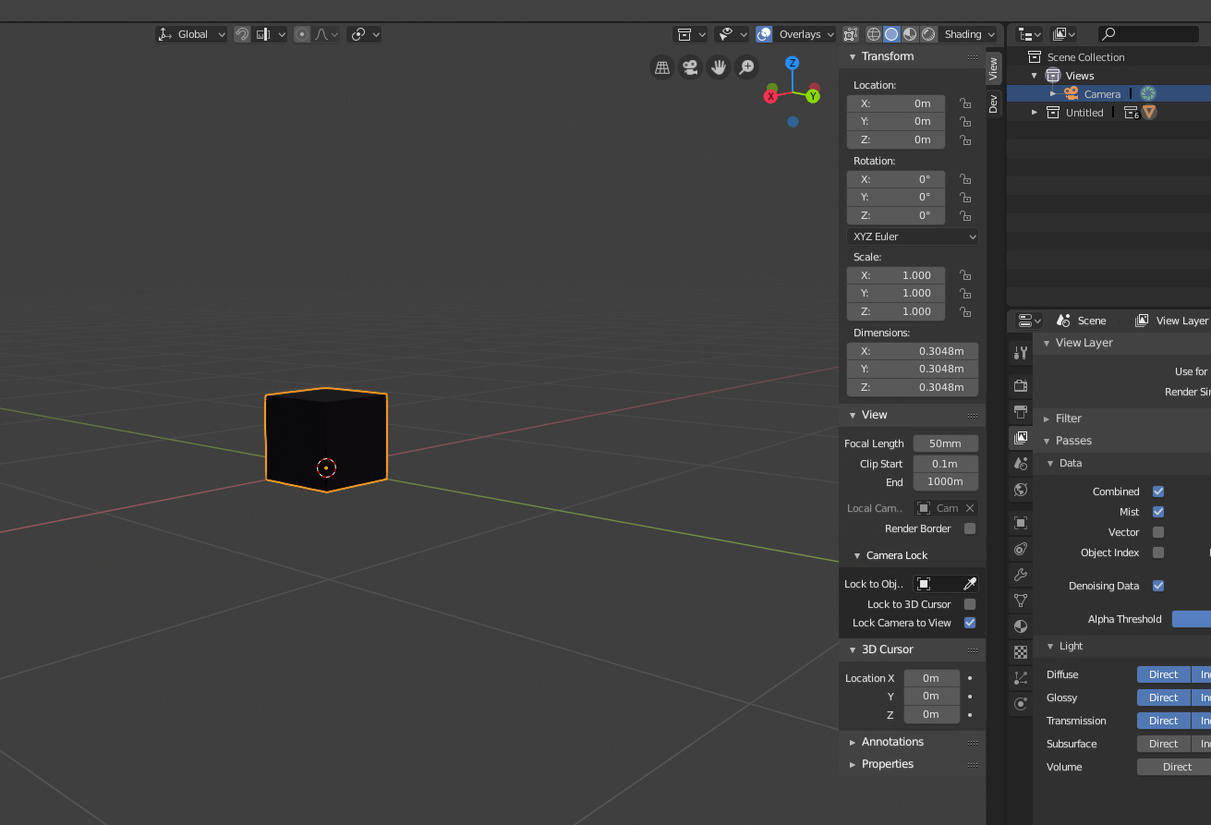
Task: Disable Lock Camera to View
Action: (968, 622)
